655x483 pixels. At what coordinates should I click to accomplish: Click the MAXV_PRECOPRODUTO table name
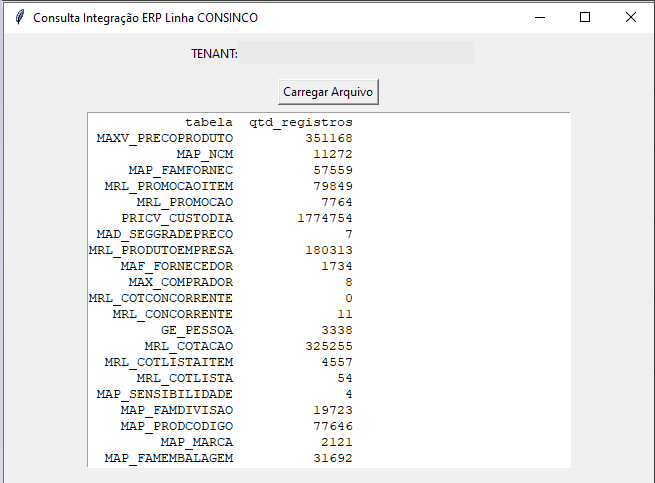pos(165,139)
